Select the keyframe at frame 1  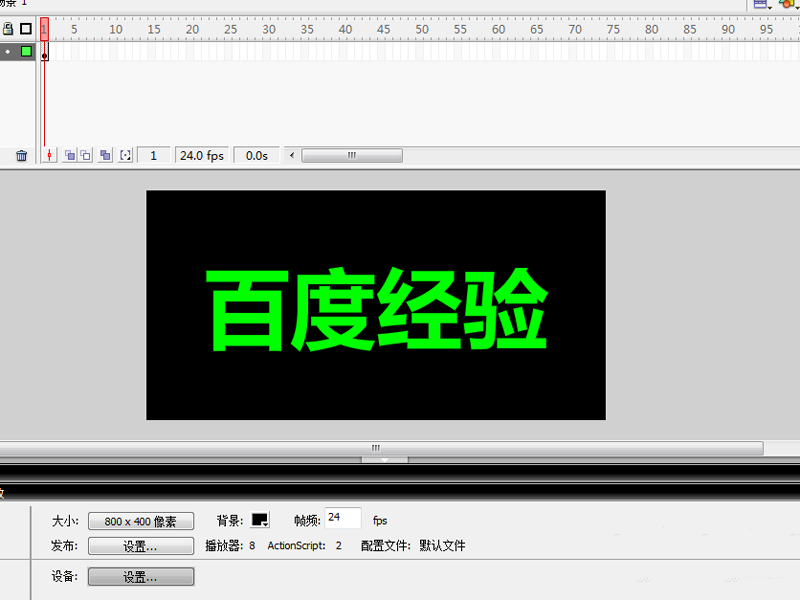45,52
